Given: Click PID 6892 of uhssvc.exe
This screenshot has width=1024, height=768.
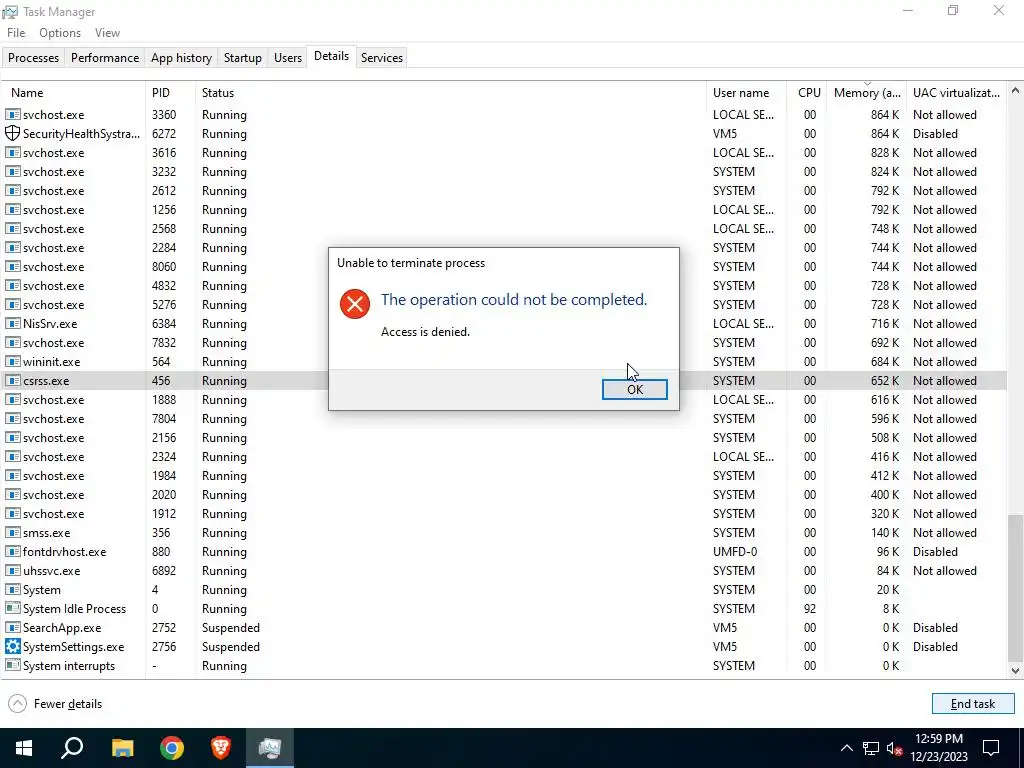Looking at the screenshot, I should 164,570.
